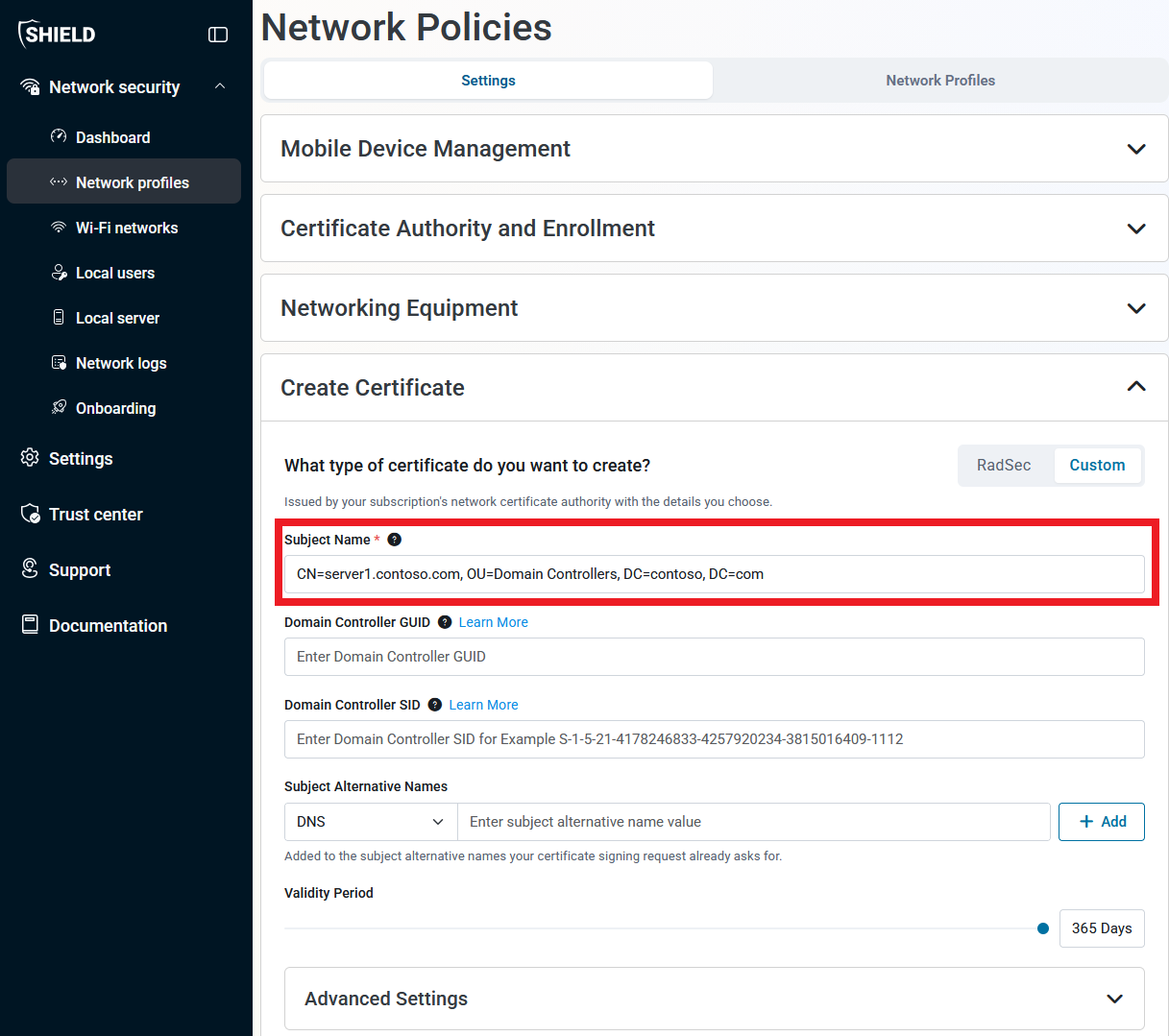Click the Support headset icon
The width and height of the screenshot is (1169, 1036).
tap(31, 568)
